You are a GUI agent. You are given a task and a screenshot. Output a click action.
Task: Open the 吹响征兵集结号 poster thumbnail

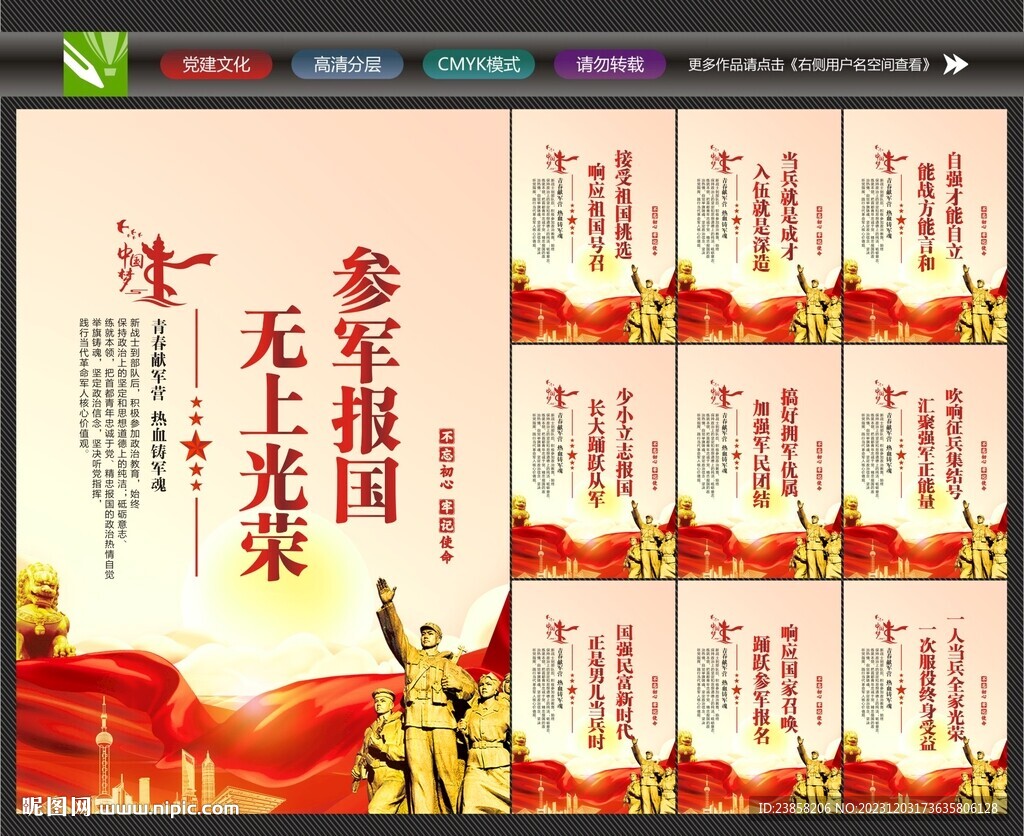click(925, 462)
